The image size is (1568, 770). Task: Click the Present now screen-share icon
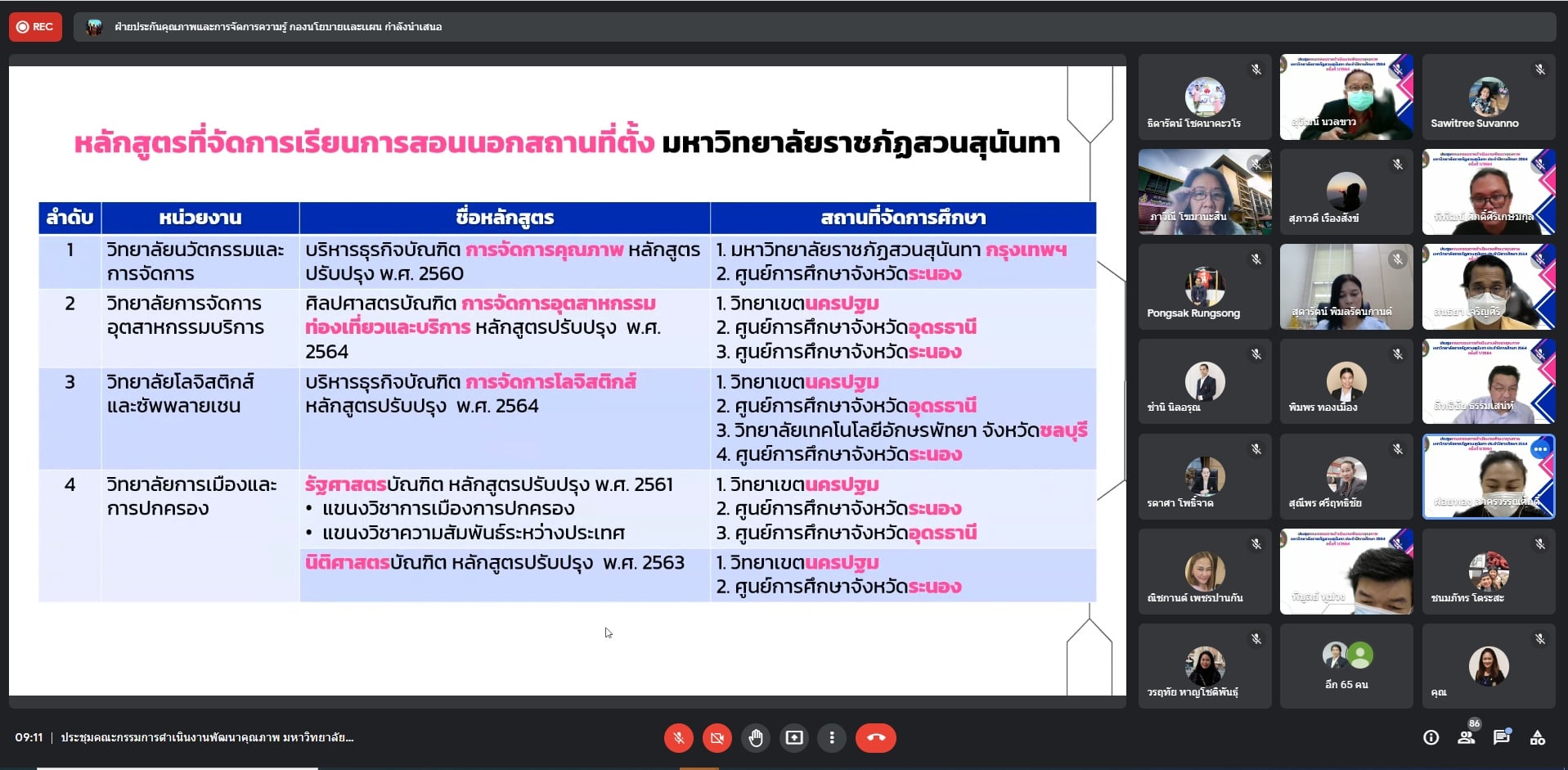click(793, 738)
